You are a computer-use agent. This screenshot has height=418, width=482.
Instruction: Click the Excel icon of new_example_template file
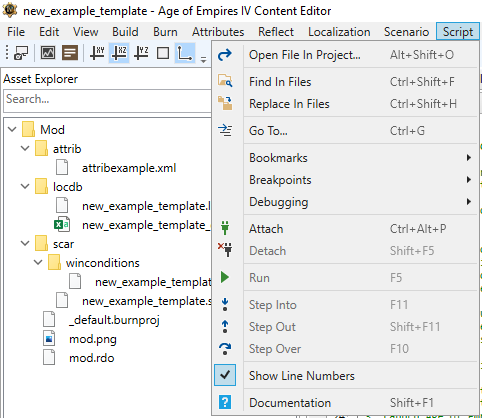click(62, 225)
